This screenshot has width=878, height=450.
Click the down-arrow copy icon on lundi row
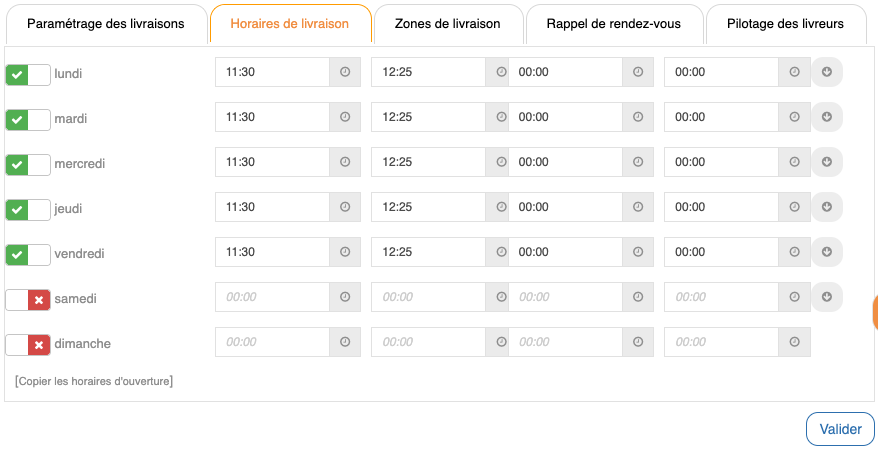coord(827,72)
